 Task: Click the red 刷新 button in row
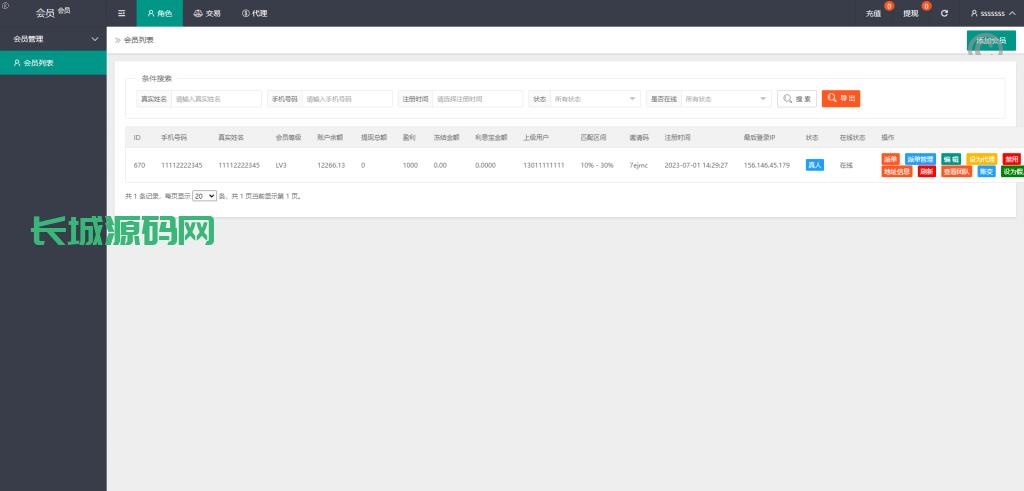pos(927,171)
